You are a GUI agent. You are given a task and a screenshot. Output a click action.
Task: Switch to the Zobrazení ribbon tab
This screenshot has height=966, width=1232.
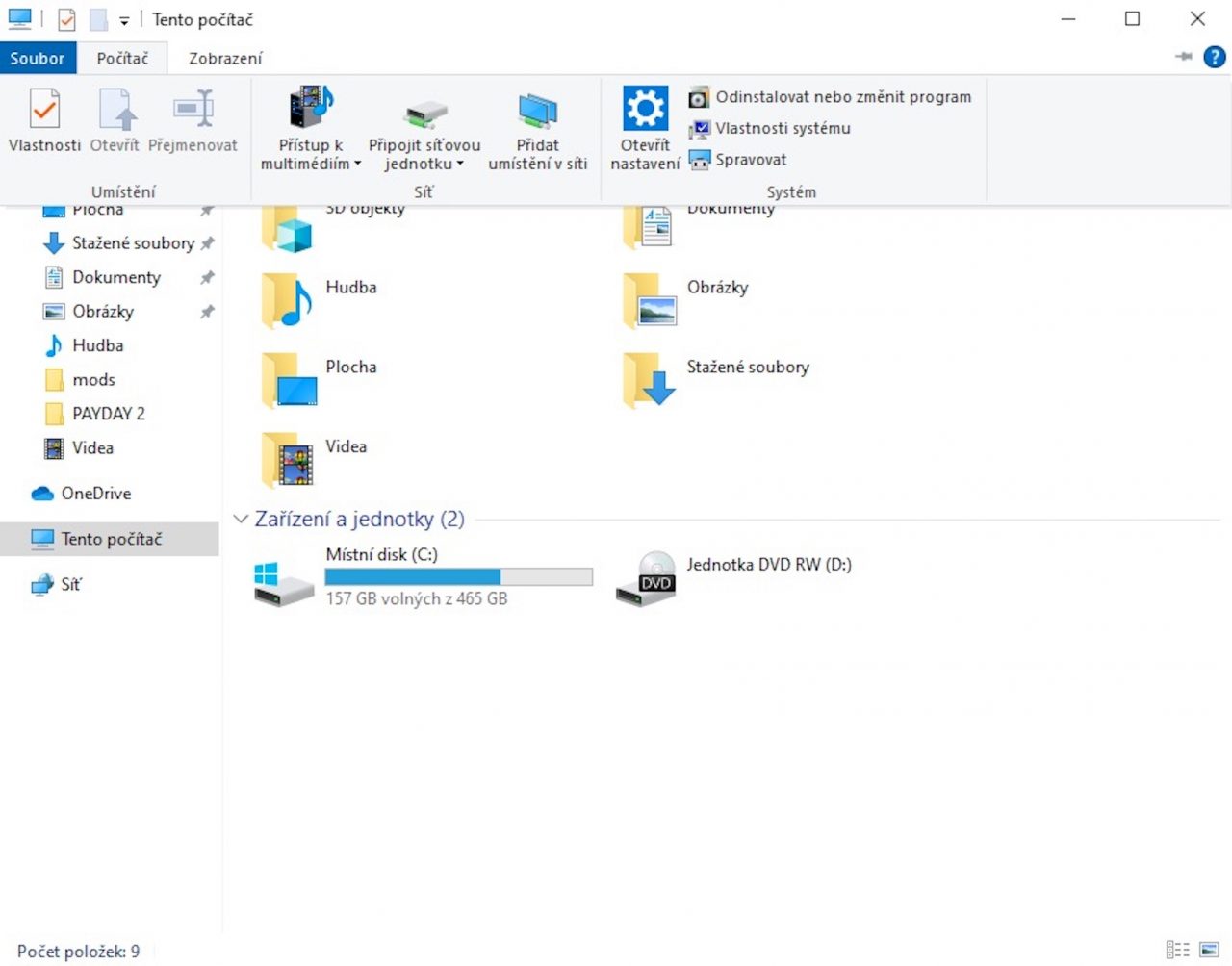(x=224, y=58)
